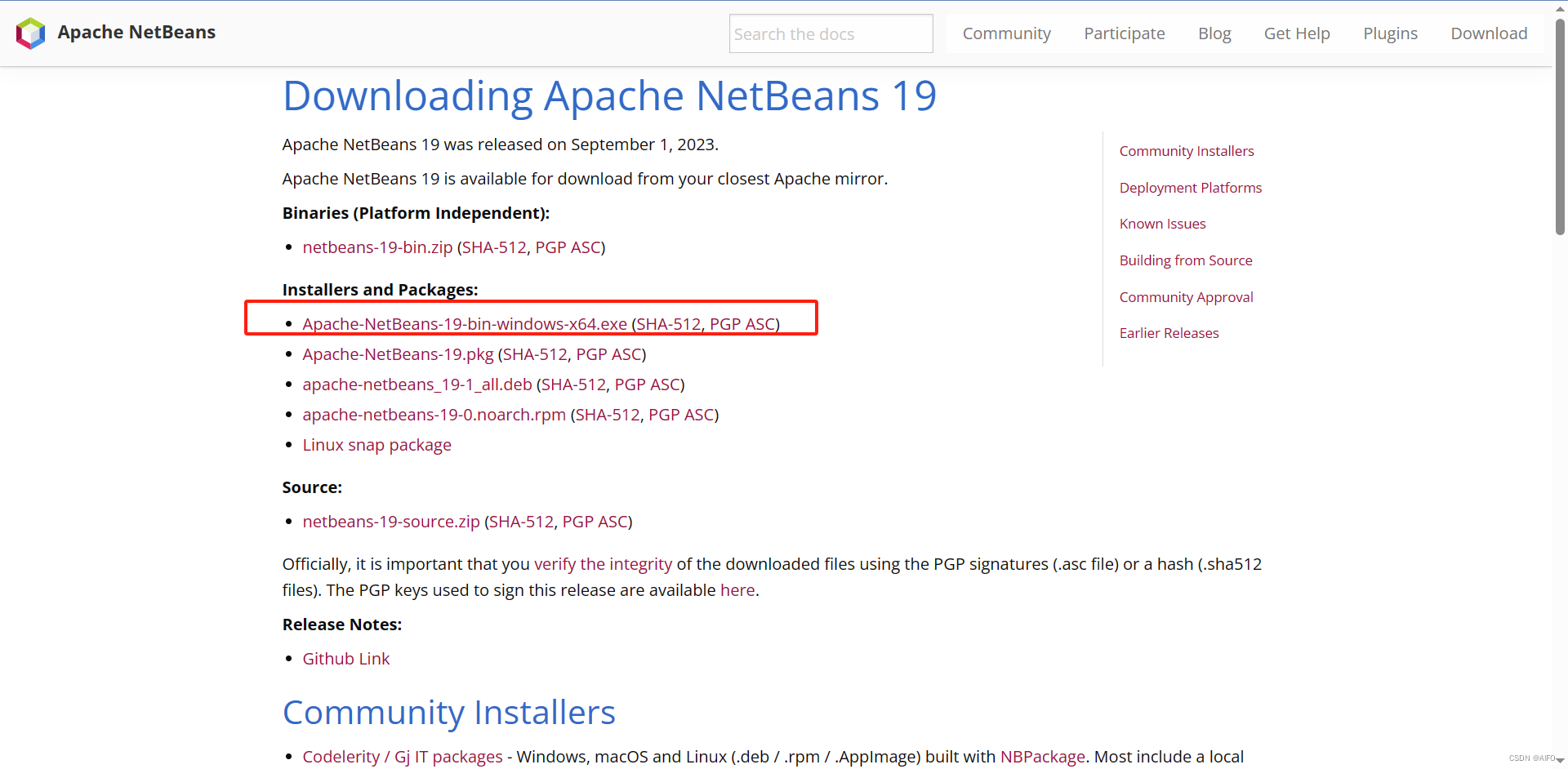
Task: Jump to Deployment Platforms in sidebar
Action: point(1191,188)
